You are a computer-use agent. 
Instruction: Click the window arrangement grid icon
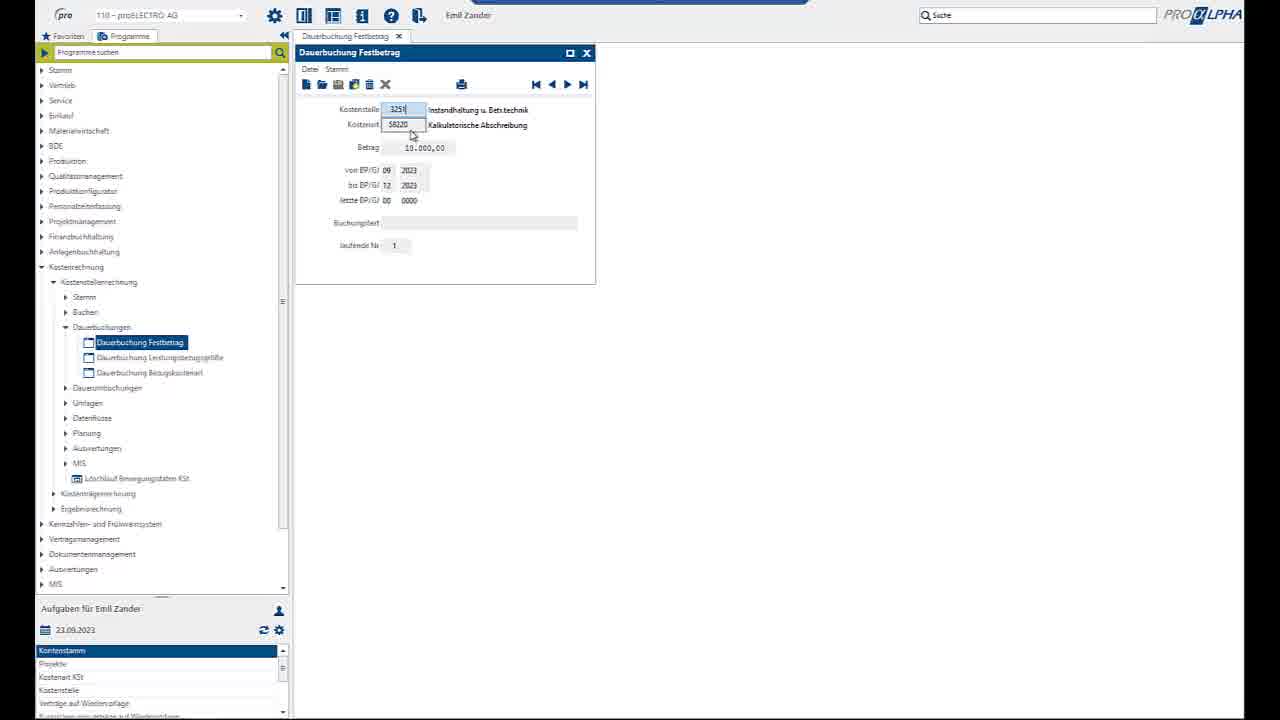coord(333,16)
